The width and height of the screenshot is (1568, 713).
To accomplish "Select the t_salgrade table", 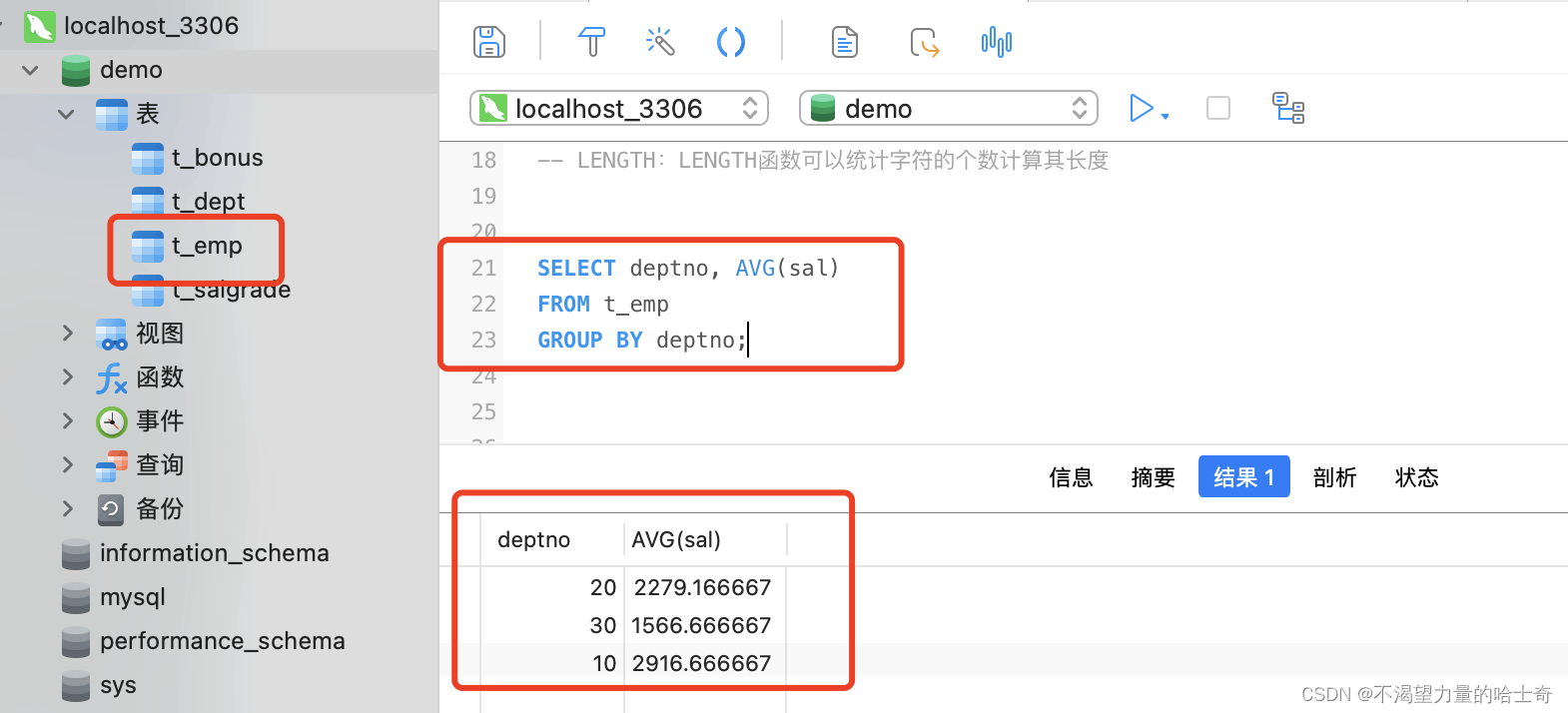I will point(231,290).
